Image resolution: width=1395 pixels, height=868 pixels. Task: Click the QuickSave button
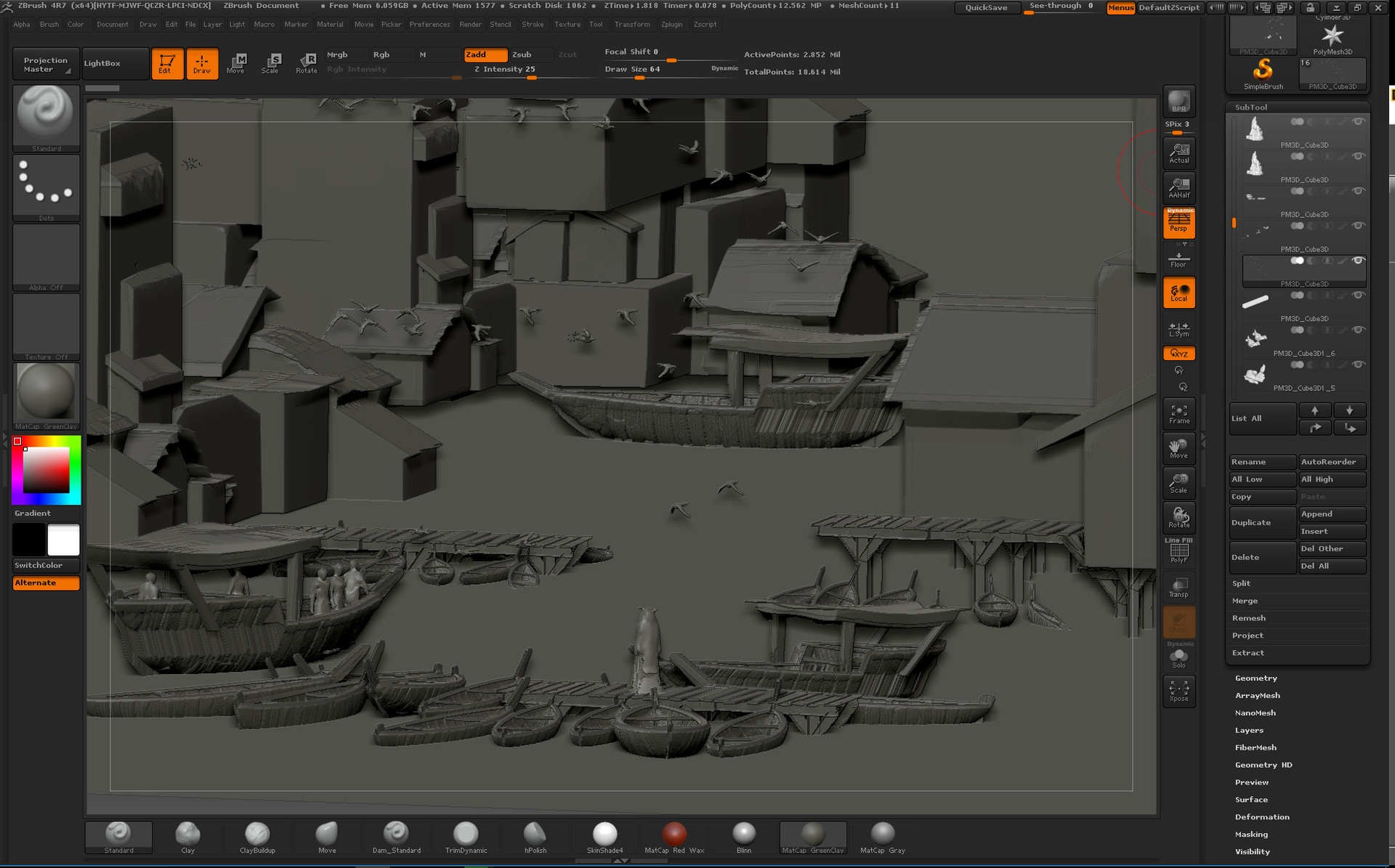click(x=986, y=8)
